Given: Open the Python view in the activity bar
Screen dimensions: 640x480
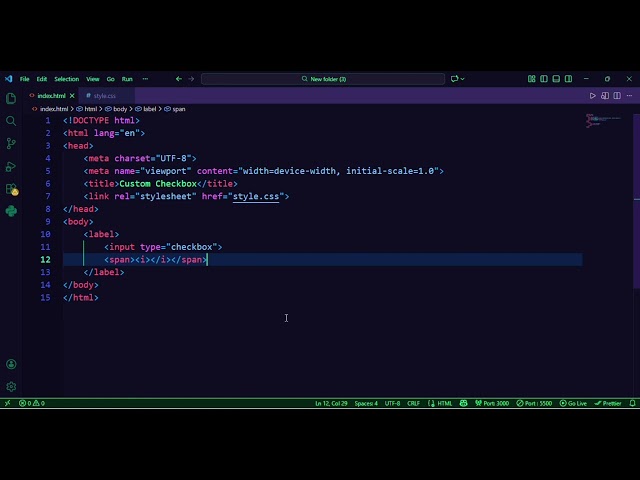Looking at the screenshot, I should pos(11,211).
